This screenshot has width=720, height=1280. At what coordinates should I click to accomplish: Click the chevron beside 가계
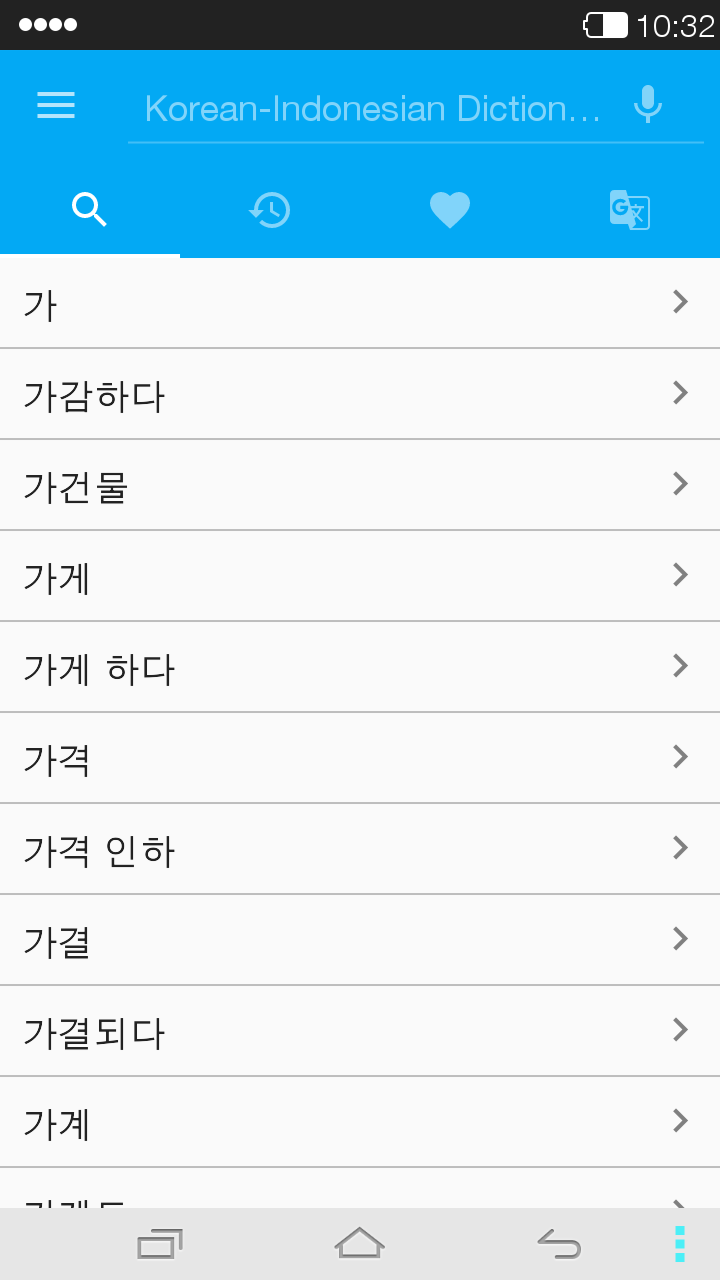[680, 1121]
